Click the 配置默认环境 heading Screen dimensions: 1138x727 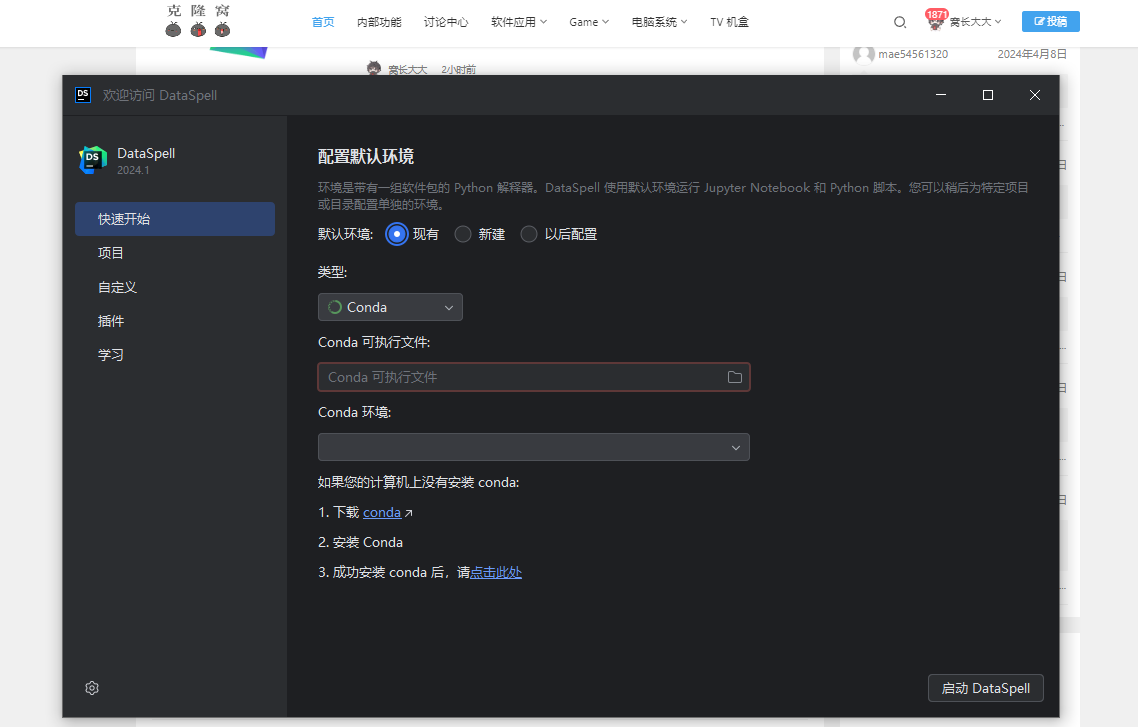pyautogui.click(x=366, y=156)
